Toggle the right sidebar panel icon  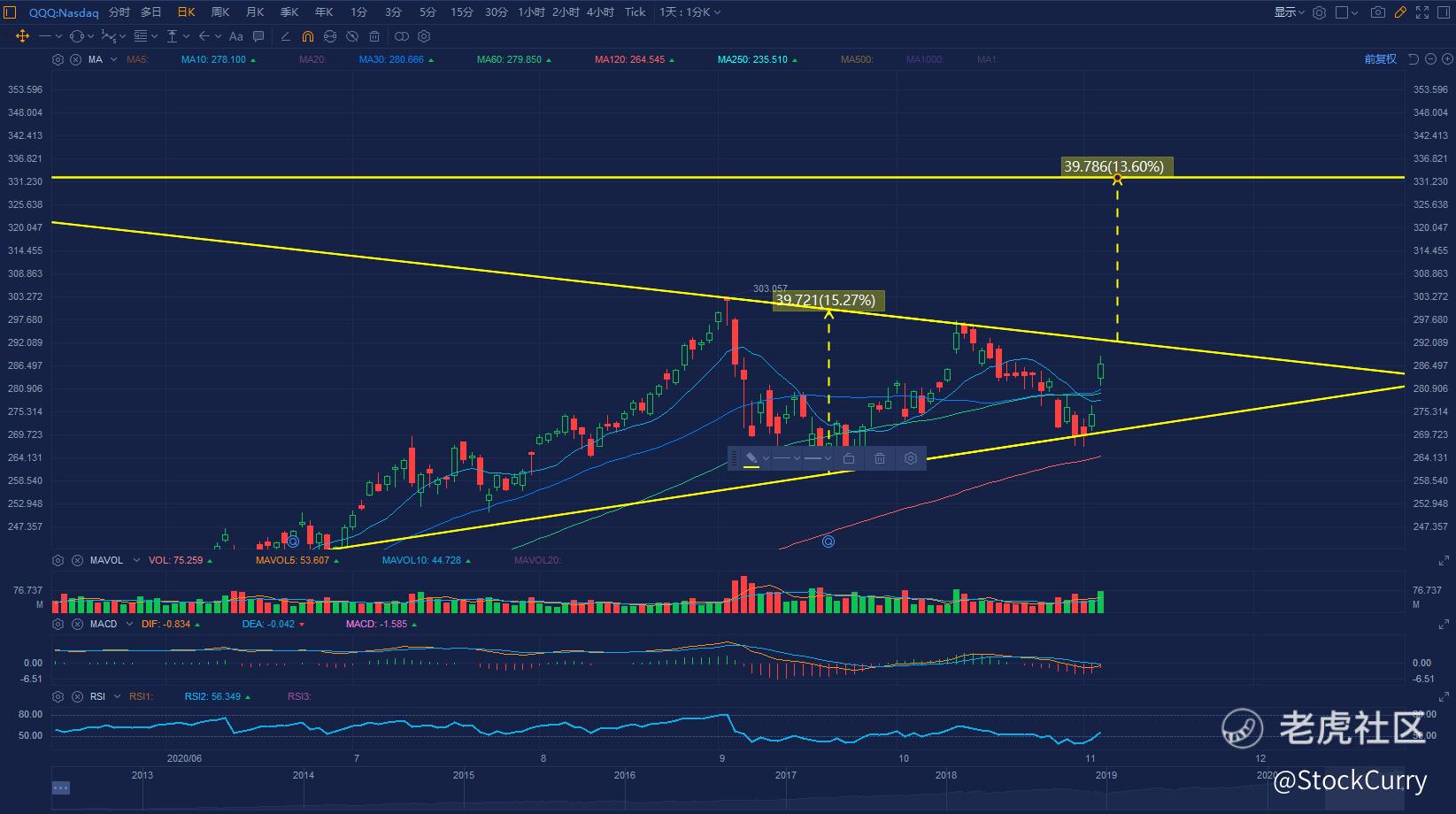point(1445,12)
